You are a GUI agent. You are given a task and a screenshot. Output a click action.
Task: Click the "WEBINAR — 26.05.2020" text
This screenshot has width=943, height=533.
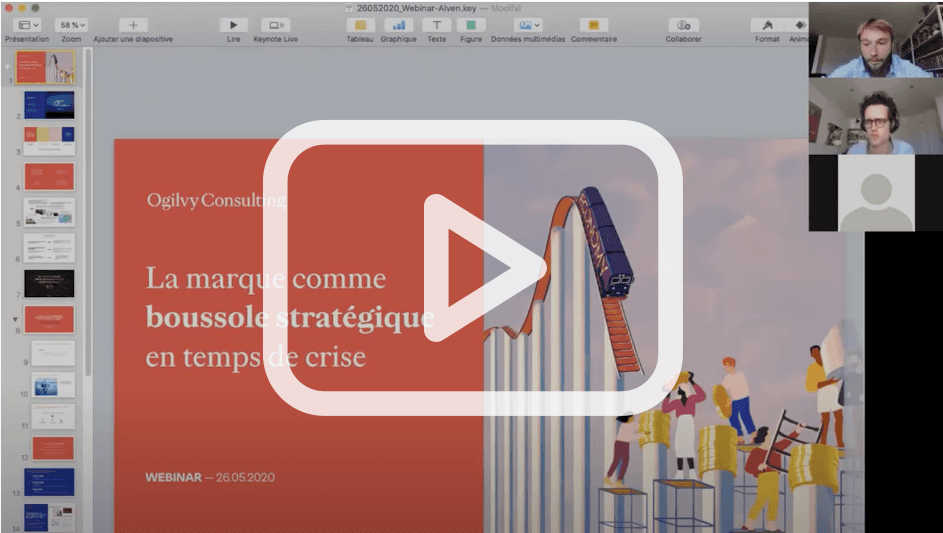[210, 478]
